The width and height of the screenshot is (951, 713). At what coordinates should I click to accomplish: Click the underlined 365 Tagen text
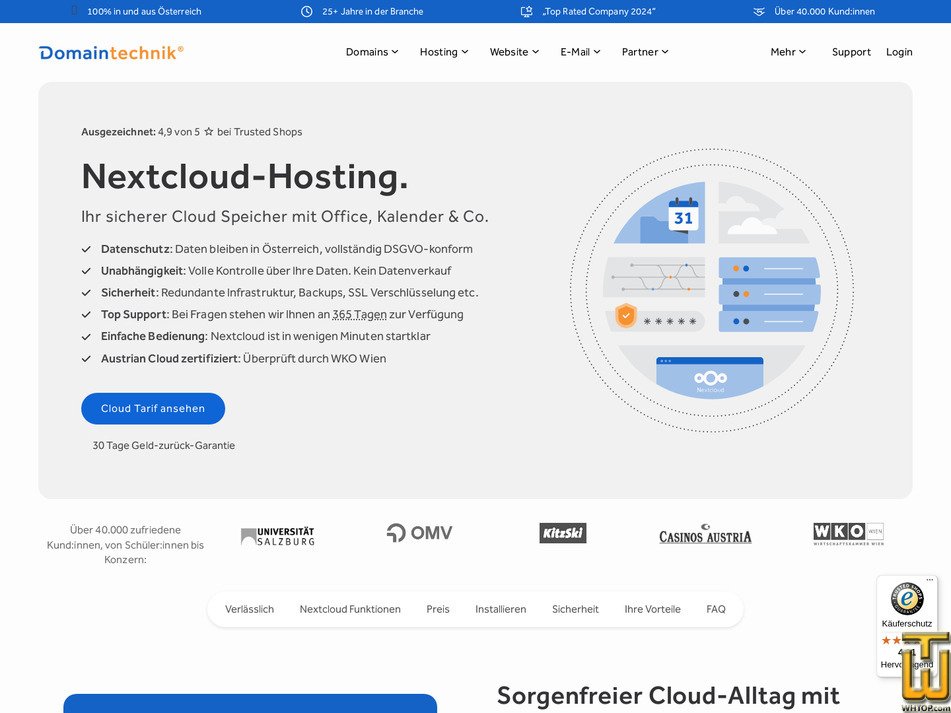click(360, 315)
